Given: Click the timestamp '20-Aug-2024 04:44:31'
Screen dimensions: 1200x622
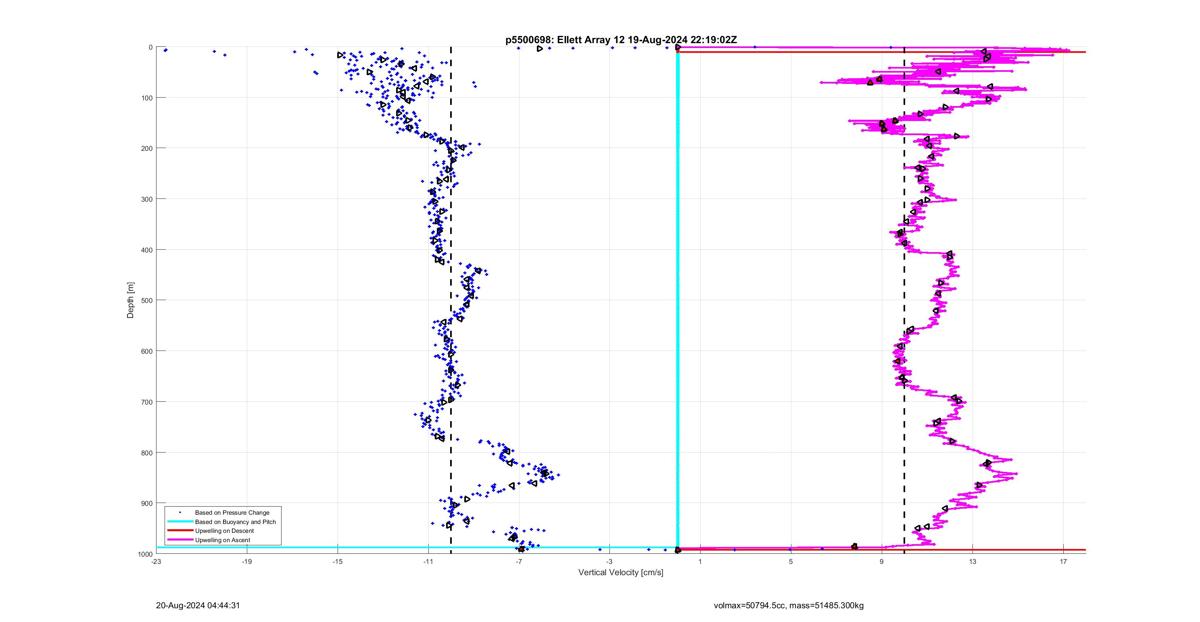Looking at the screenshot, I should click(198, 605).
